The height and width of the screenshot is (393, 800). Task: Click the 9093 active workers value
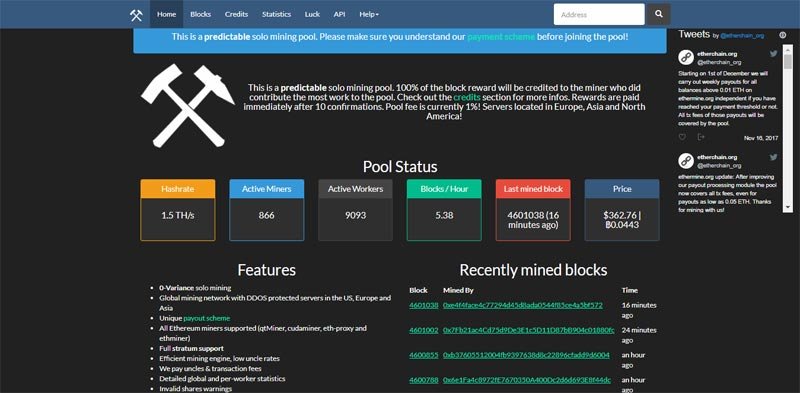click(x=355, y=215)
